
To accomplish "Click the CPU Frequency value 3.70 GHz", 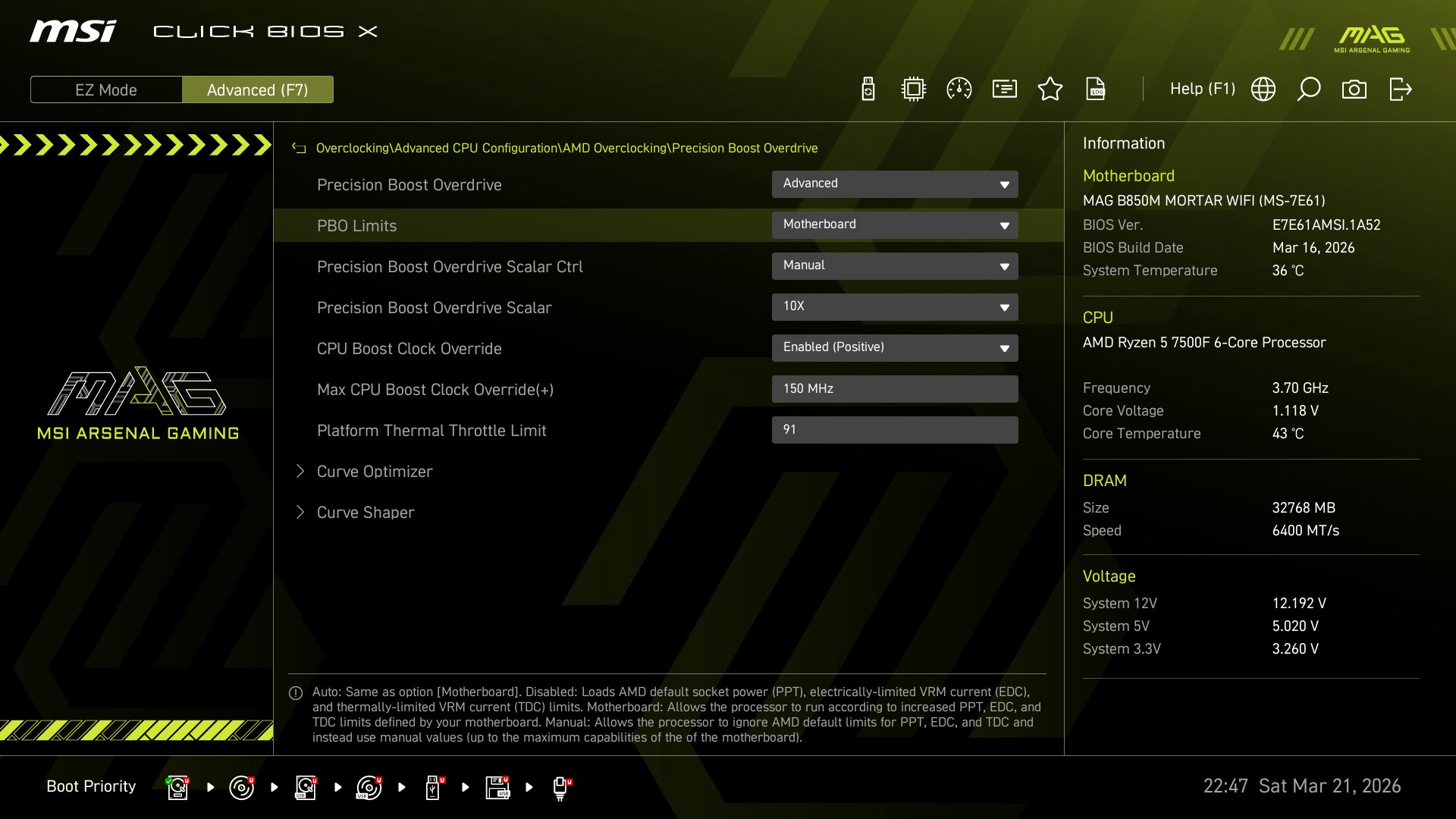I will [1301, 388].
